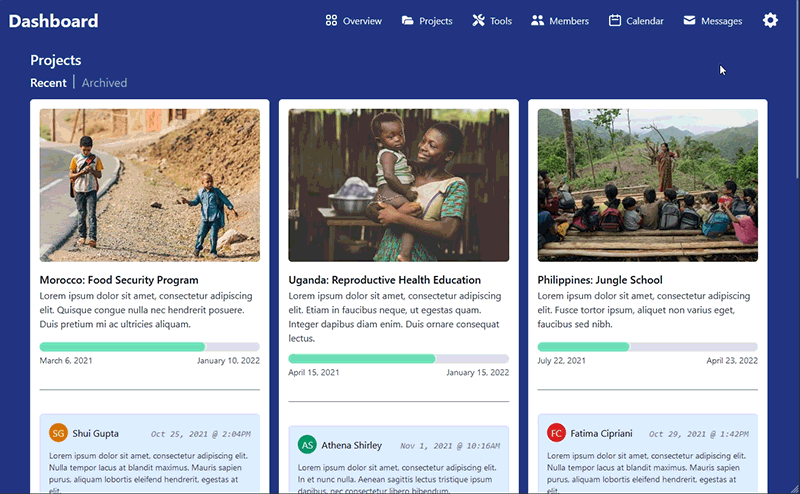Click Shui Gupta's SG avatar
The image size is (800, 494).
click(x=58, y=433)
